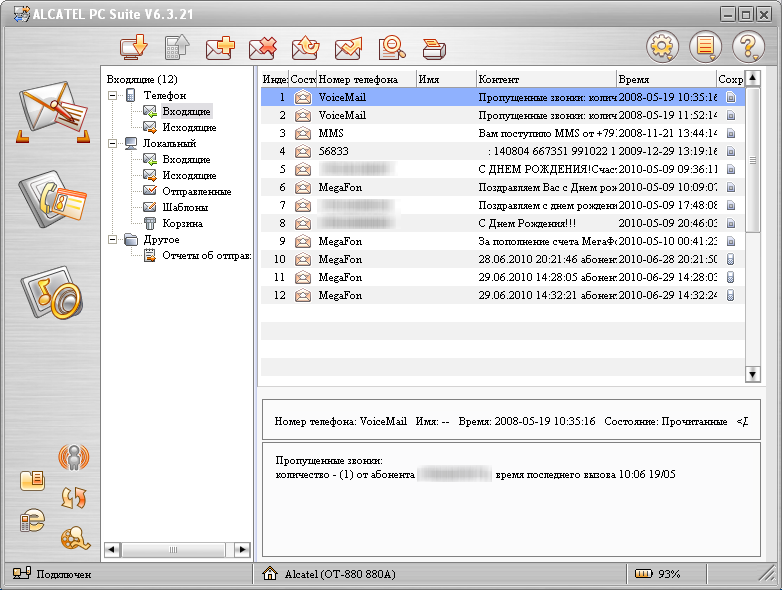
Task: Click scroll up arrow of message list
Action: click(x=753, y=78)
